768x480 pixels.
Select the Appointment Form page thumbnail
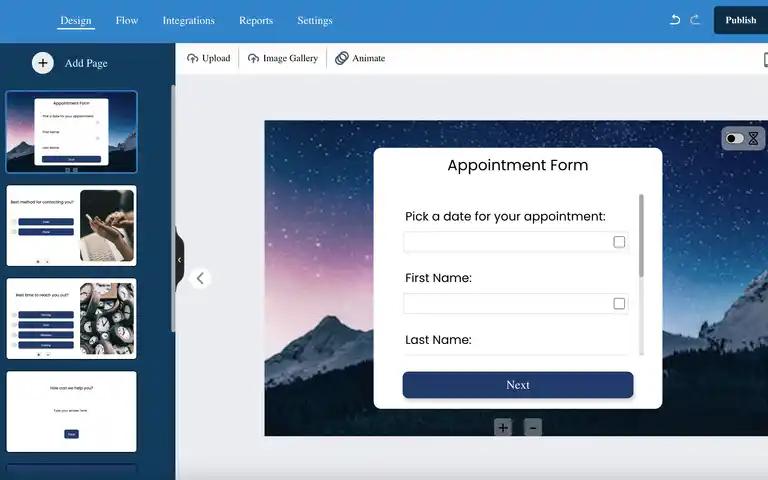(72, 132)
